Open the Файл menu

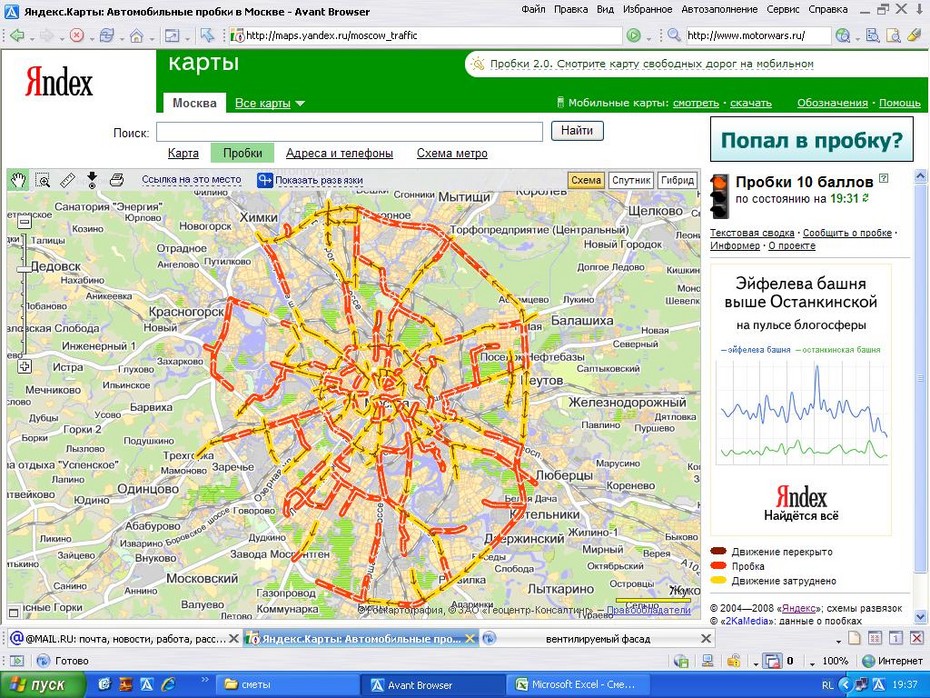click(533, 9)
